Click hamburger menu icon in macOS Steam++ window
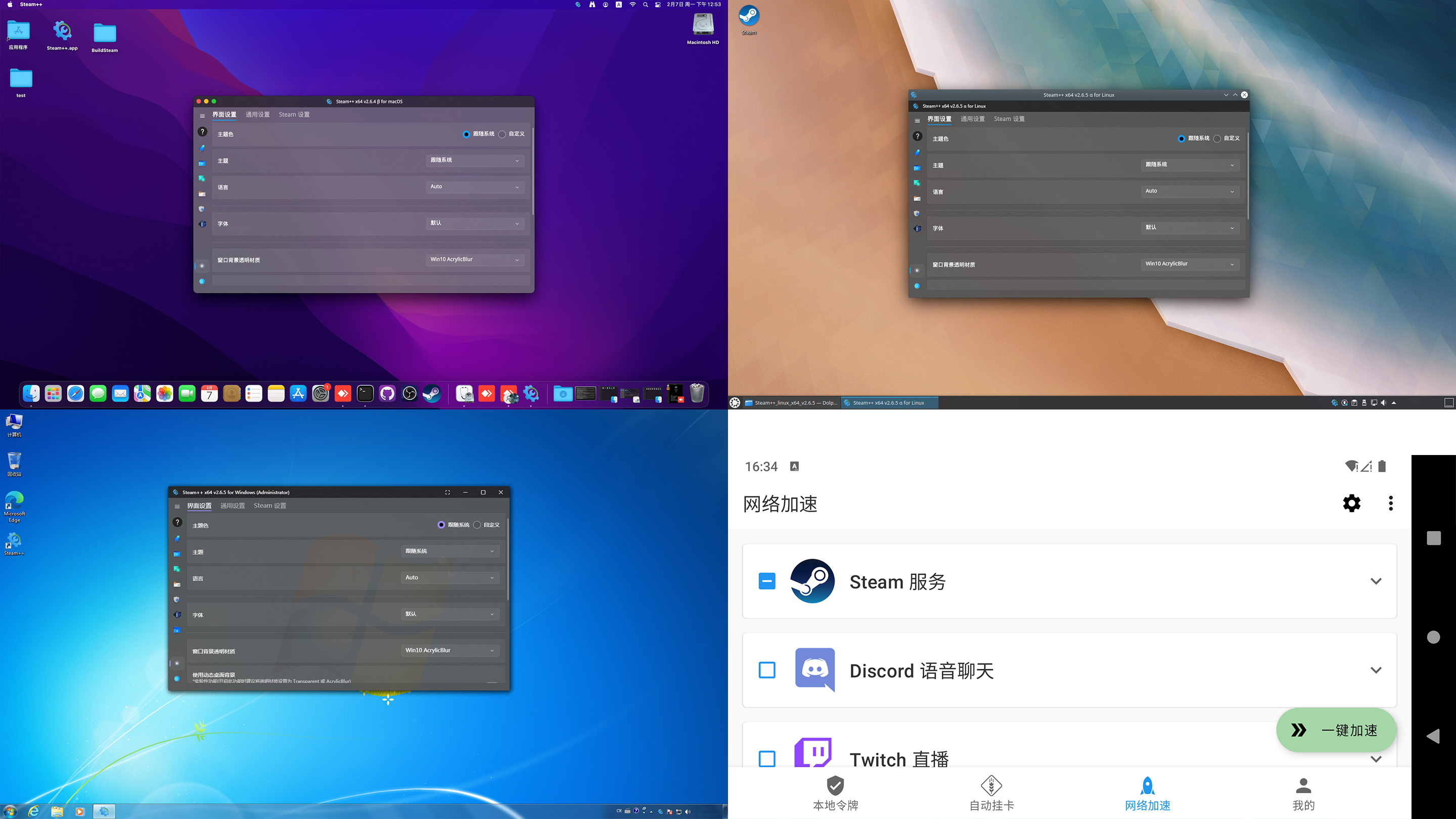This screenshot has width=1456, height=819. [202, 116]
